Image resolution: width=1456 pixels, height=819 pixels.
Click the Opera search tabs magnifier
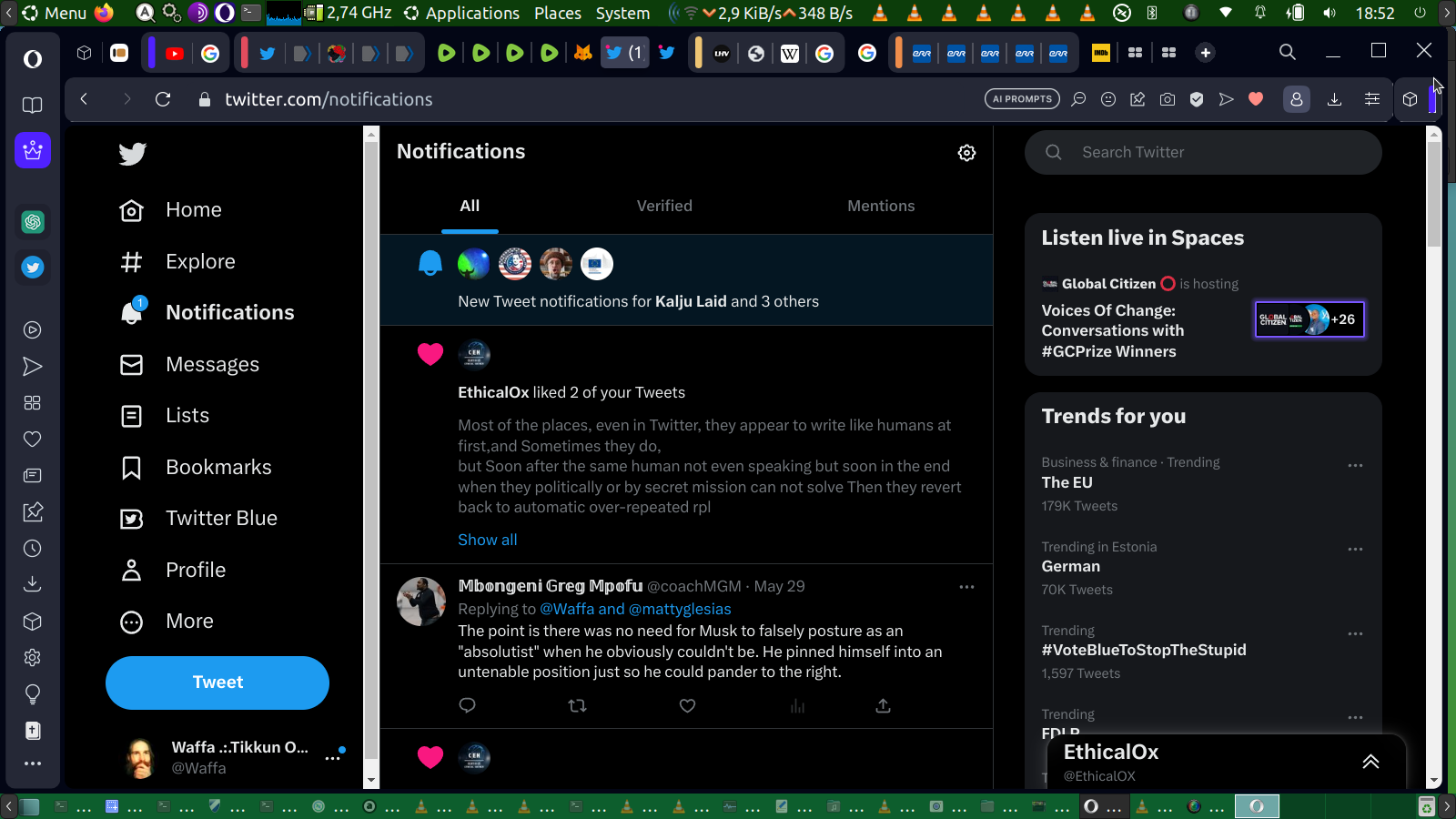[1287, 52]
